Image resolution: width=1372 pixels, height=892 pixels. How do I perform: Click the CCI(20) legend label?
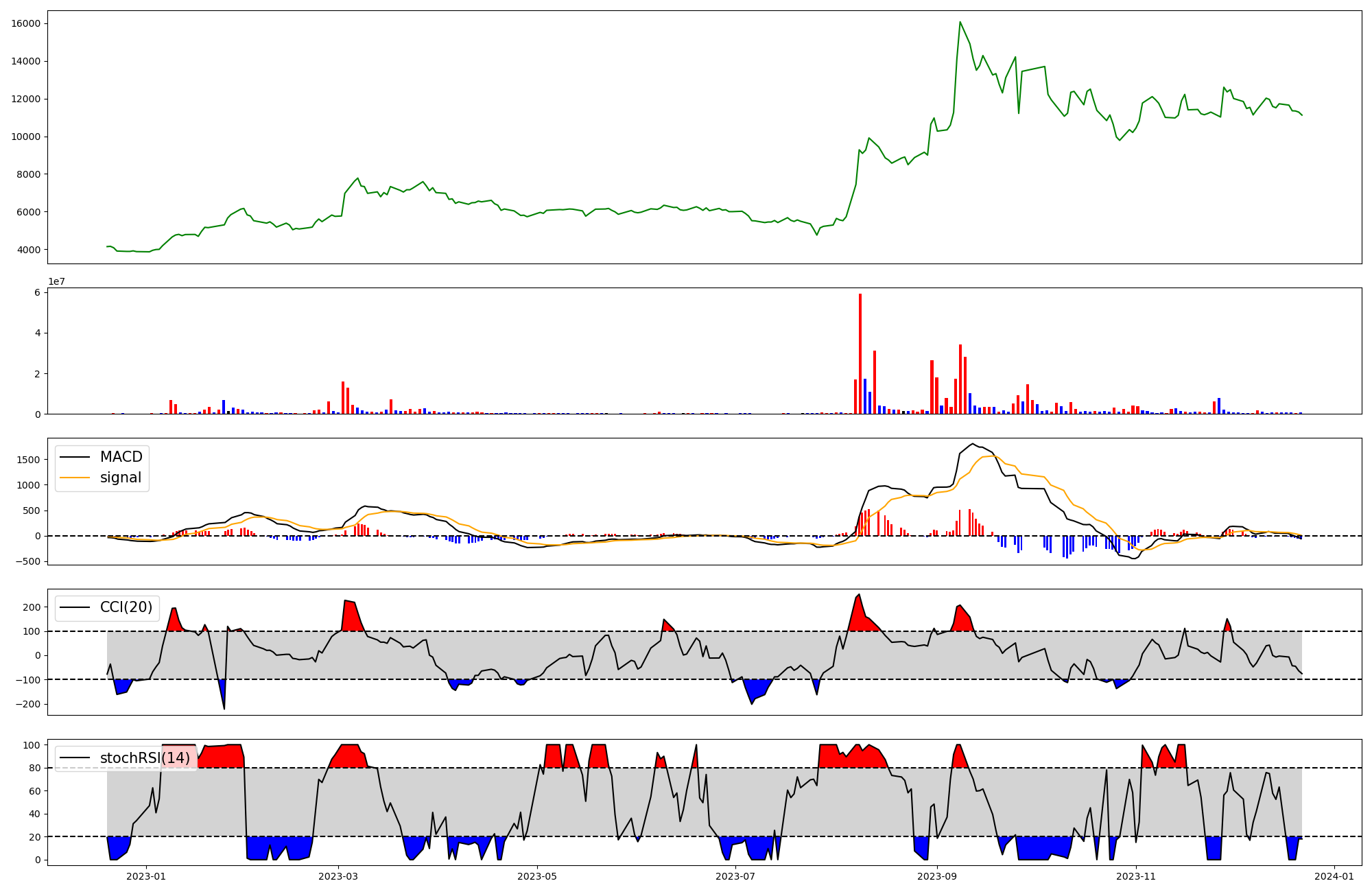[126, 607]
